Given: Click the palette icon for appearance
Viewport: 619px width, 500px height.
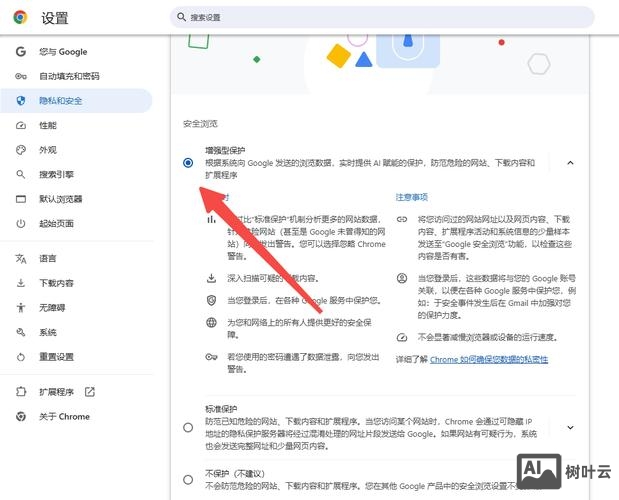Looking at the screenshot, I should pyautogui.click(x=21, y=150).
